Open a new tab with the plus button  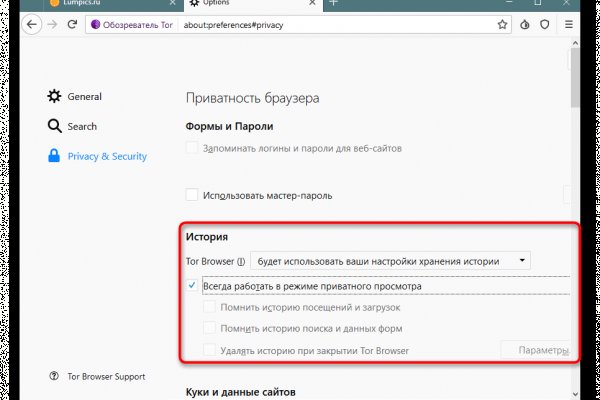(x=333, y=4)
